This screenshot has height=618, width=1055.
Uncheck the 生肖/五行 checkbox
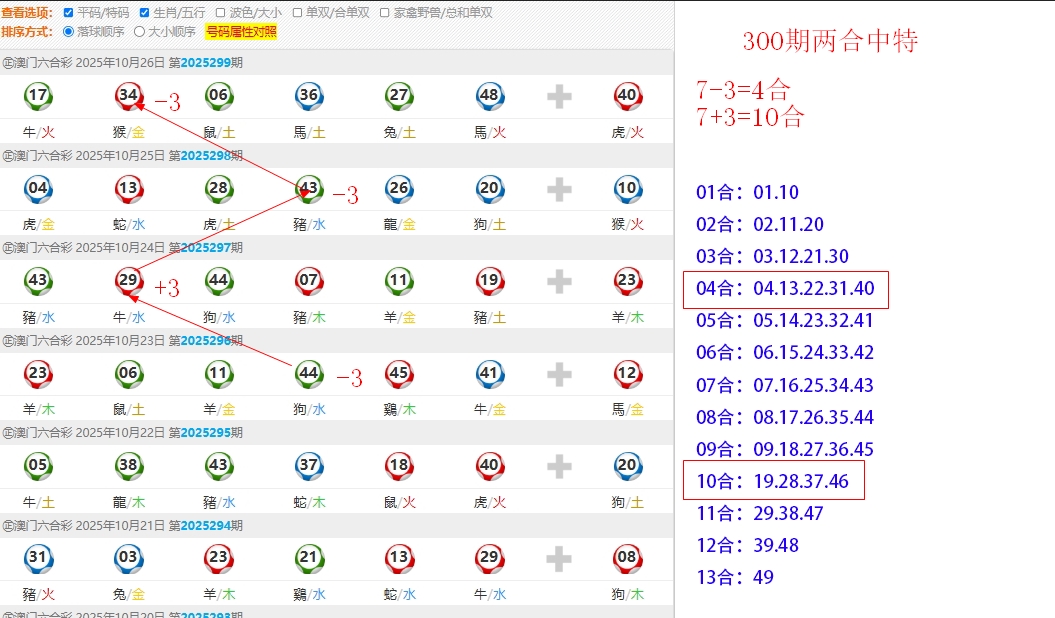tap(144, 13)
